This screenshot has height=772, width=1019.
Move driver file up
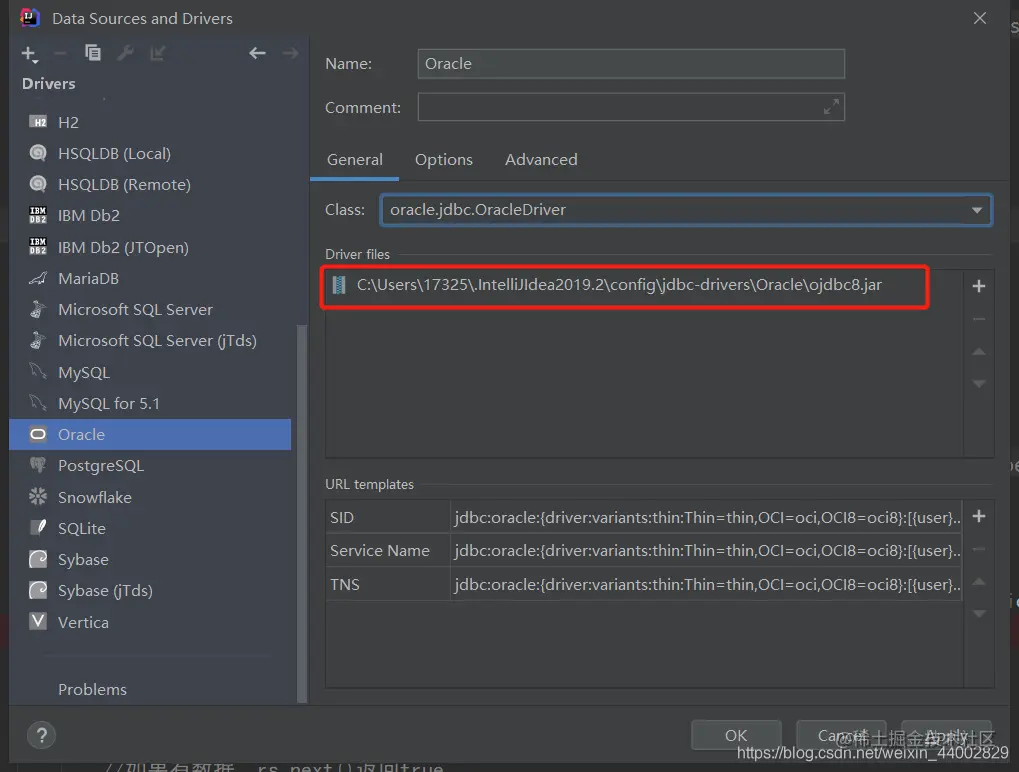979,352
